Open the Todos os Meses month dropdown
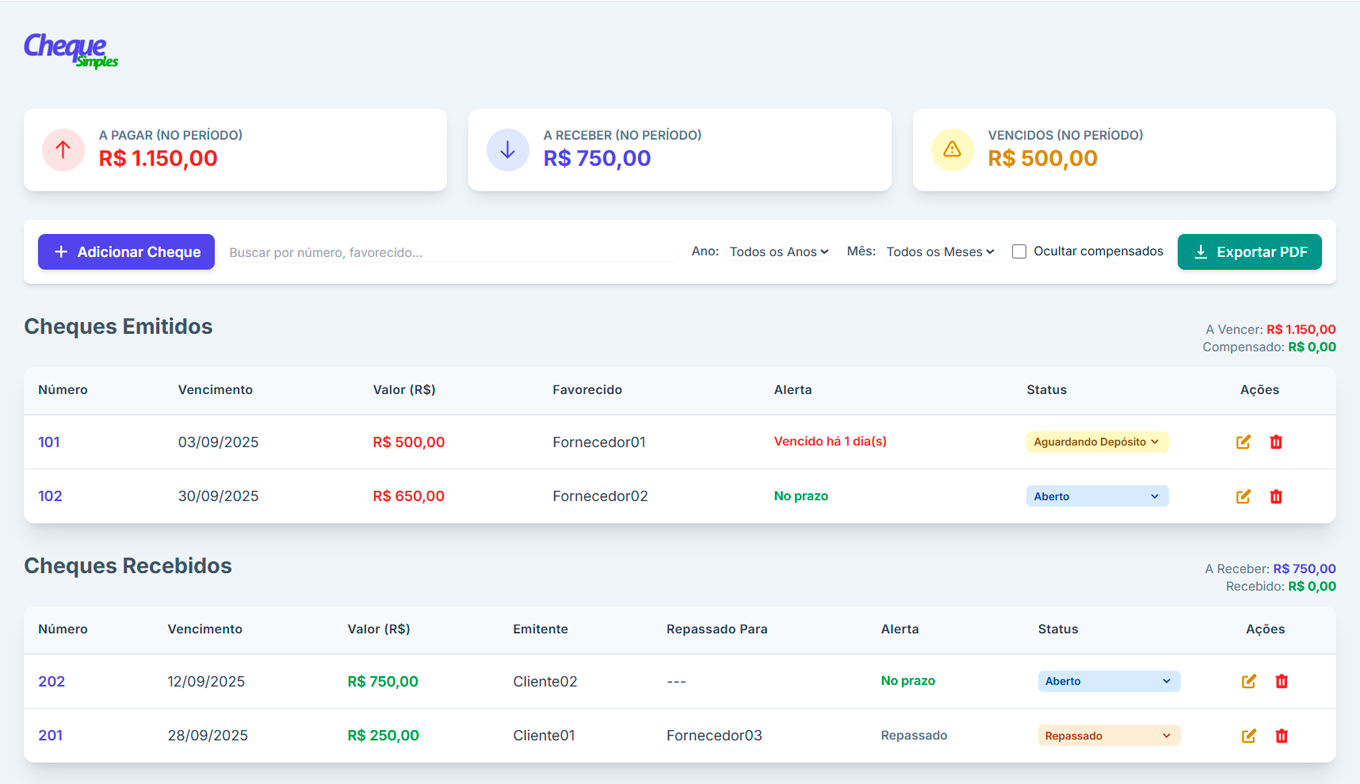Screen dimensions: 1360x784 940,252
